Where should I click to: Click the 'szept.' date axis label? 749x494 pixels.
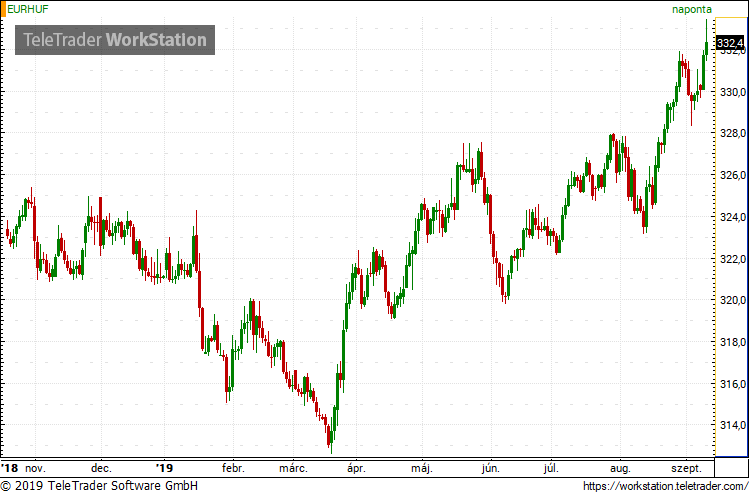pos(686,468)
